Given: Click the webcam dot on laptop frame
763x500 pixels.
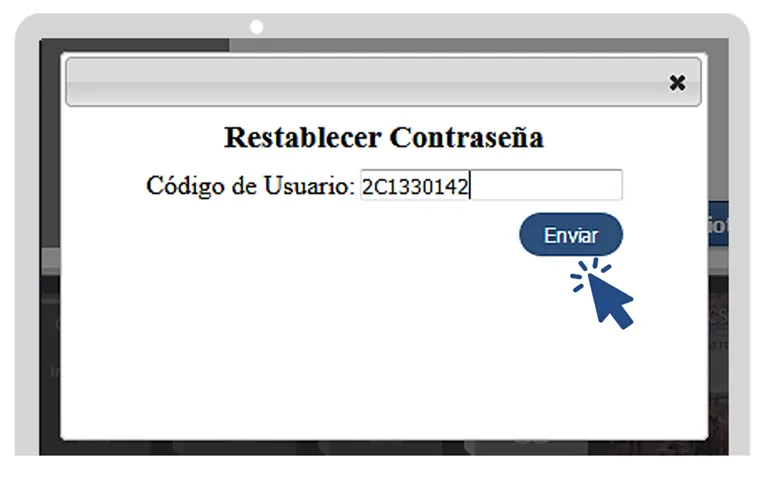Looking at the screenshot, I should 256,27.
